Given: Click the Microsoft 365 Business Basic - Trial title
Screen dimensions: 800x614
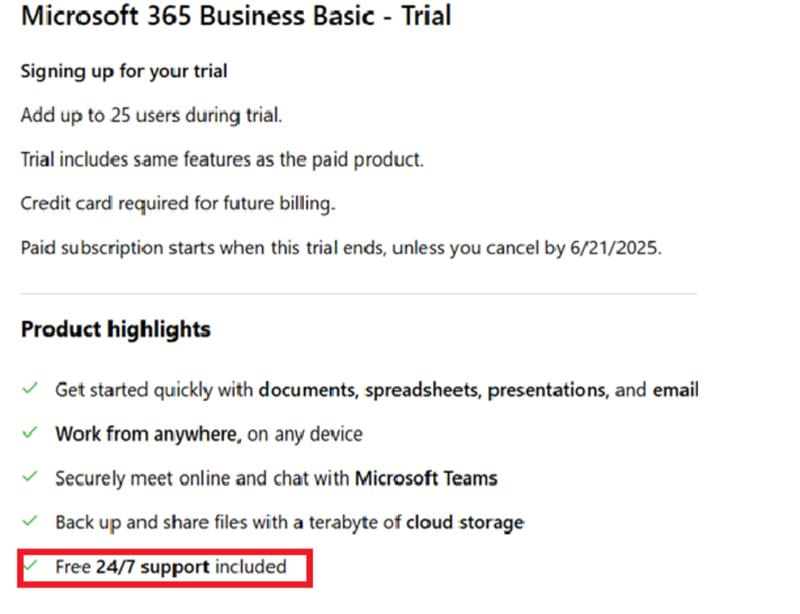Looking at the screenshot, I should pyautogui.click(x=236, y=15).
